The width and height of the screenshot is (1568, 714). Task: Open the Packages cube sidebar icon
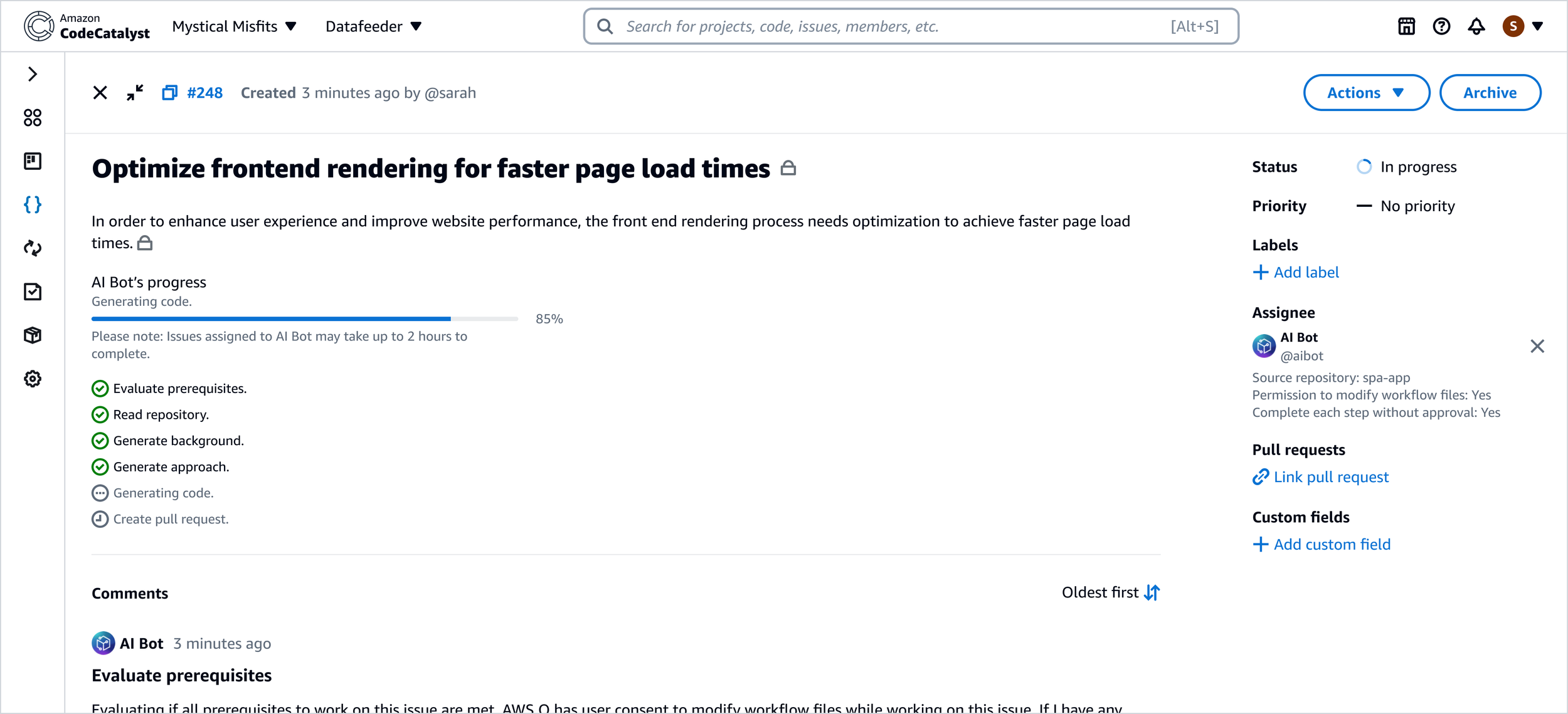33,335
